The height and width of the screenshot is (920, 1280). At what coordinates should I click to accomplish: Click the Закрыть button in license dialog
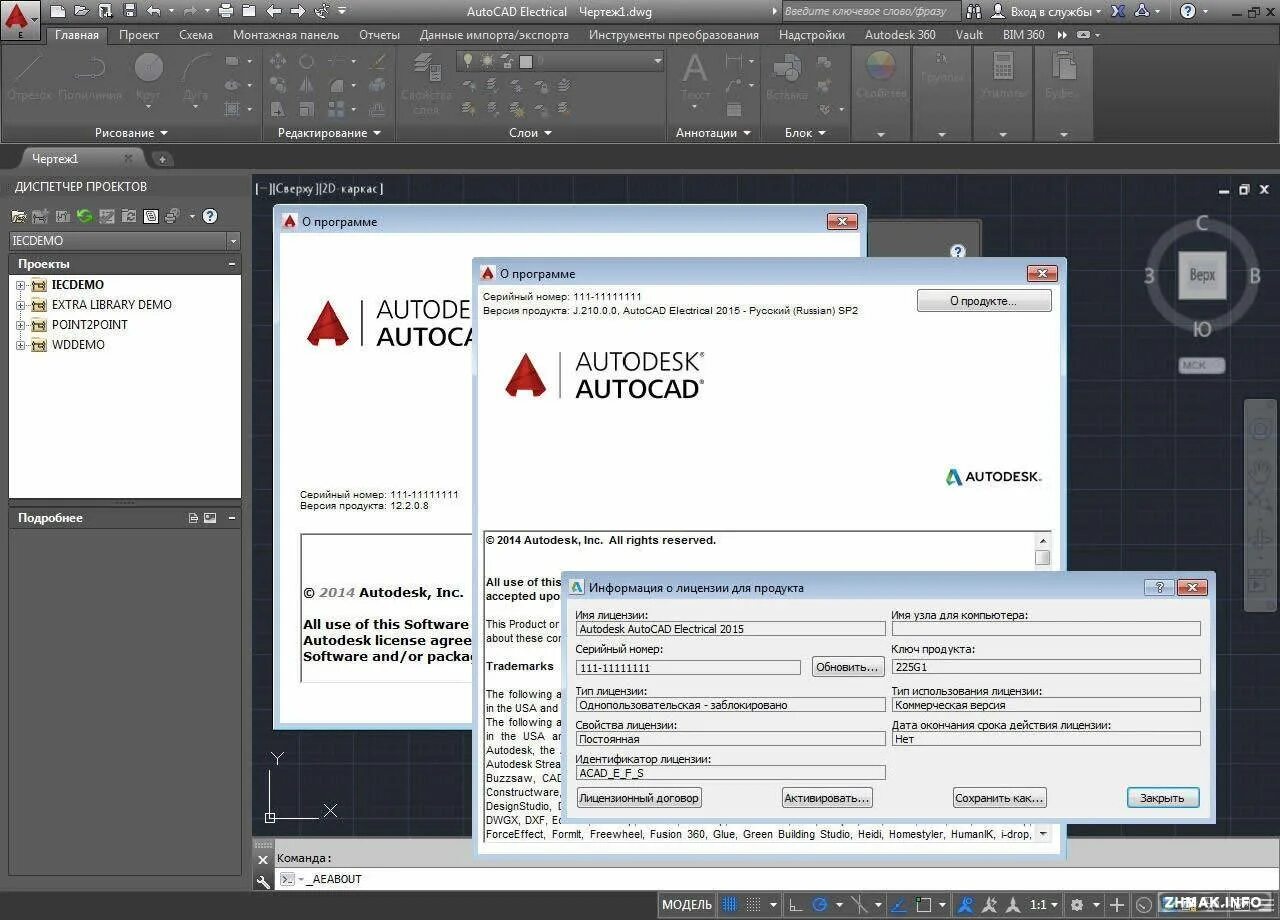click(1162, 798)
